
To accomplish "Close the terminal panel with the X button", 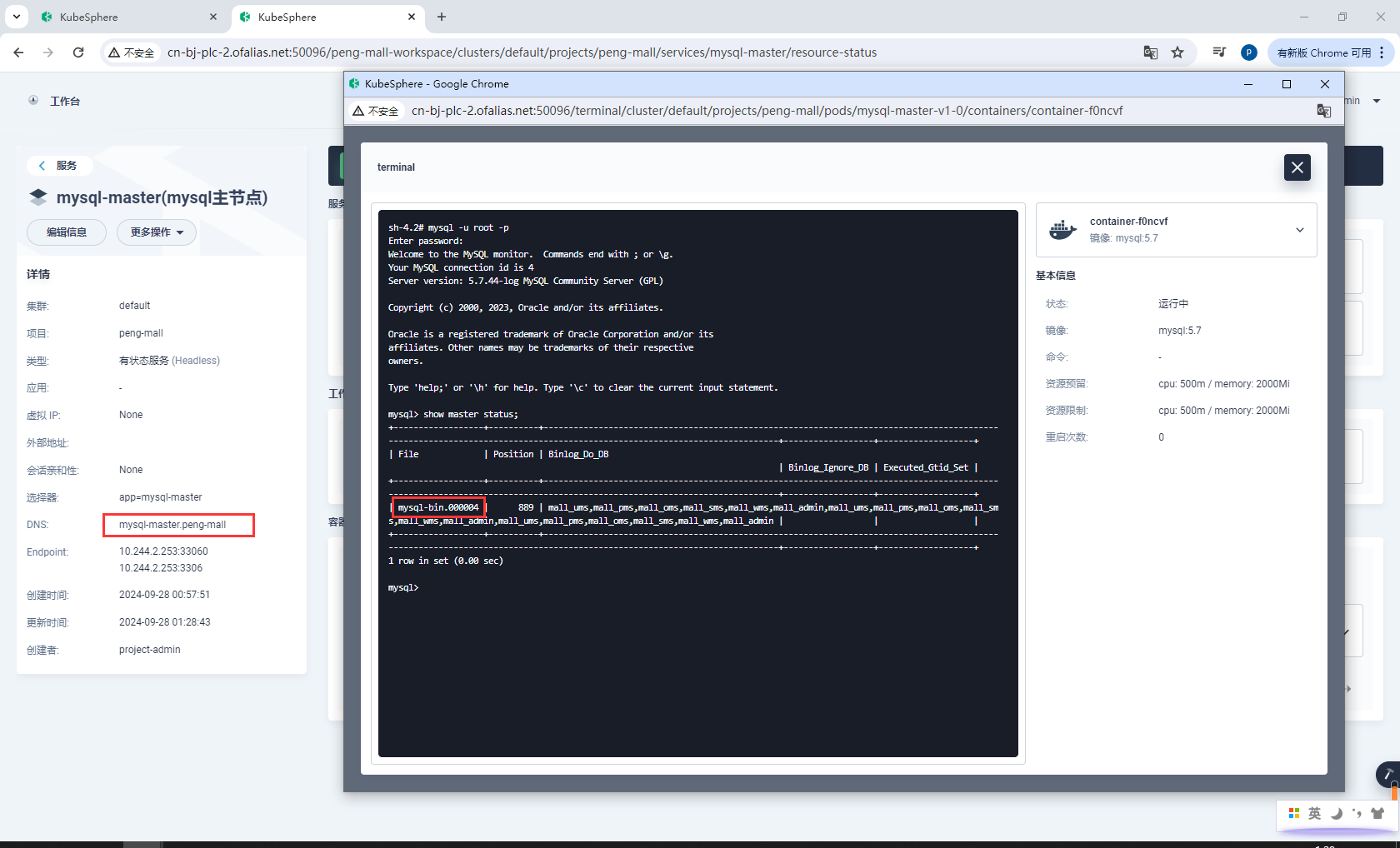I will tap(1297, 167).
